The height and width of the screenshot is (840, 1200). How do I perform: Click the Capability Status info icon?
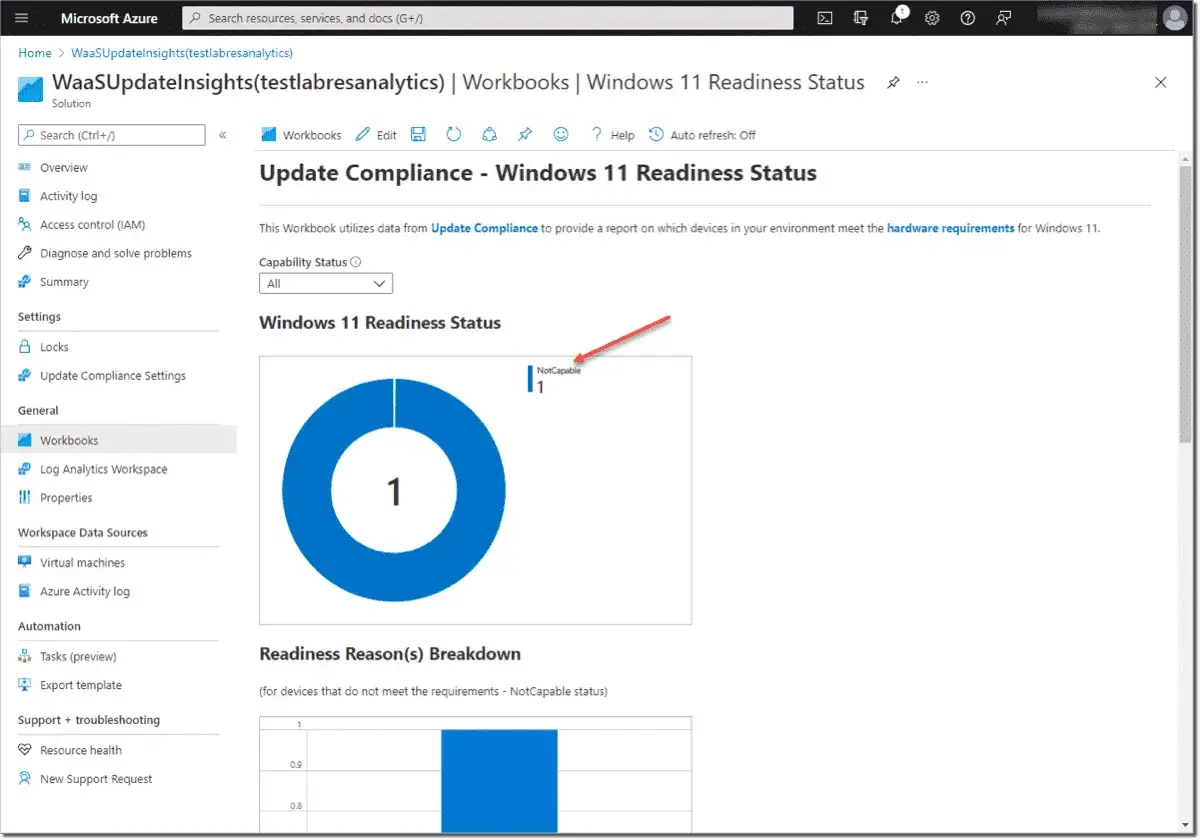[x=356, y=262]
